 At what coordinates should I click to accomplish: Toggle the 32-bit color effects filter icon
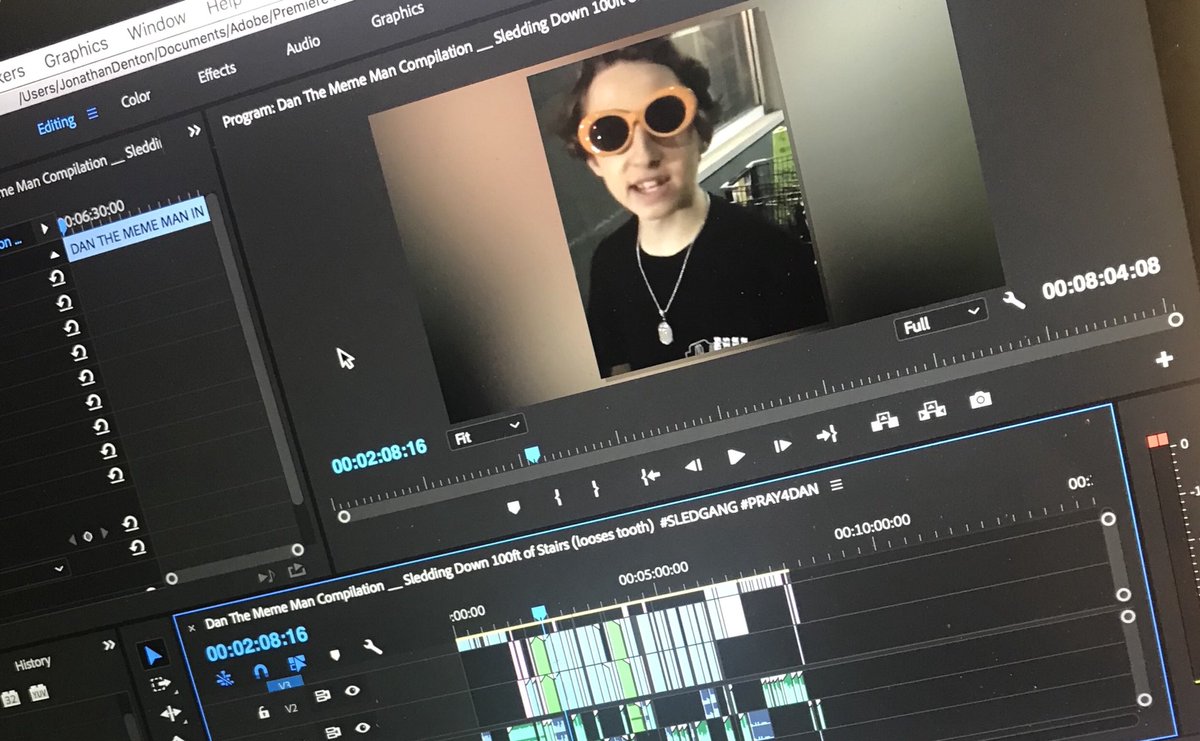10,698
